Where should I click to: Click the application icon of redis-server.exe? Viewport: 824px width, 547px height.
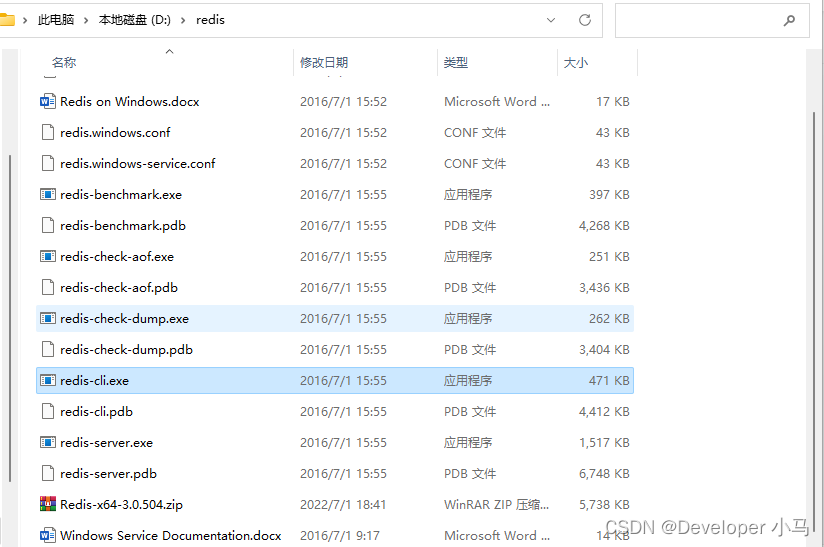[48, 442]
